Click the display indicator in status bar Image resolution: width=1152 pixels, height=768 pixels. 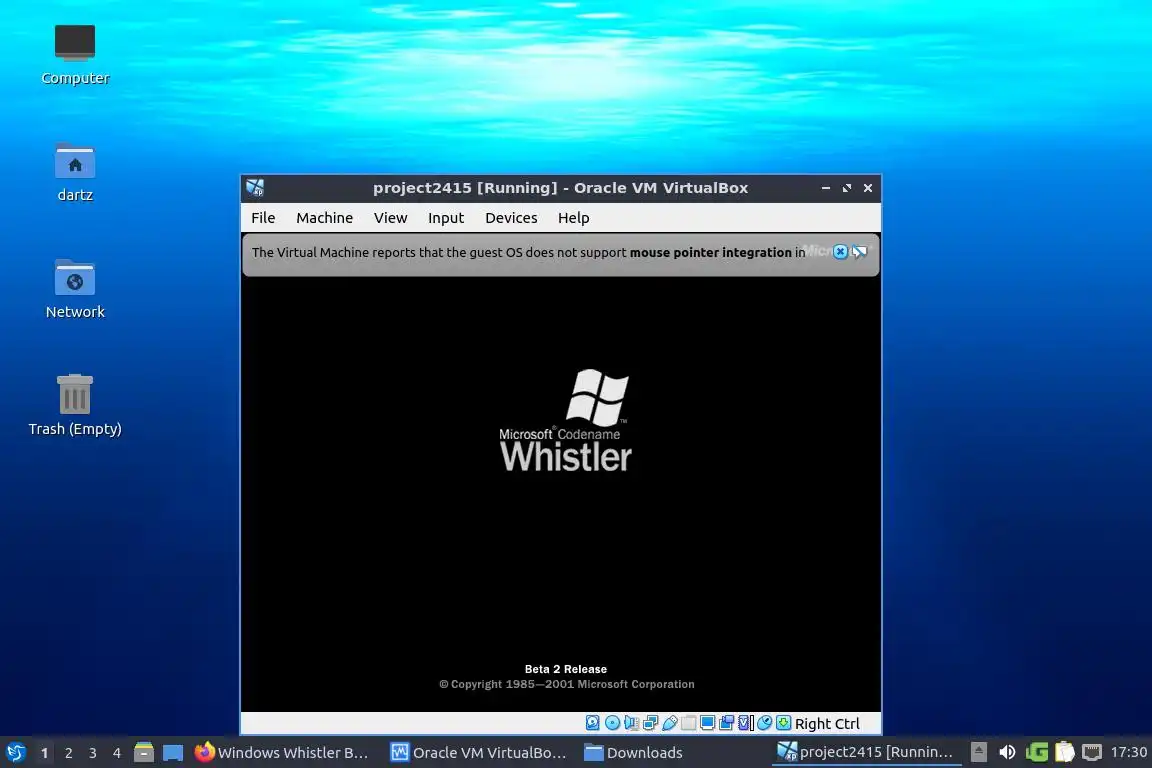tap(708, 723)
